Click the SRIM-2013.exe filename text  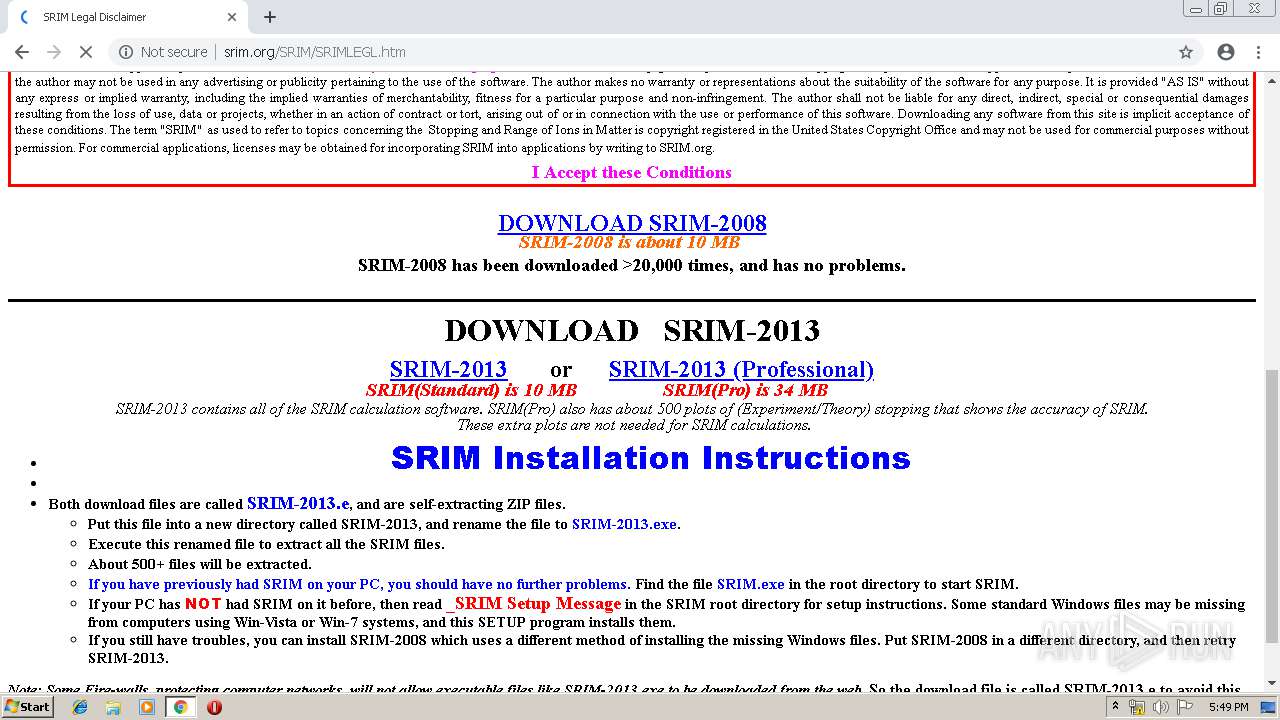point(624,524)
